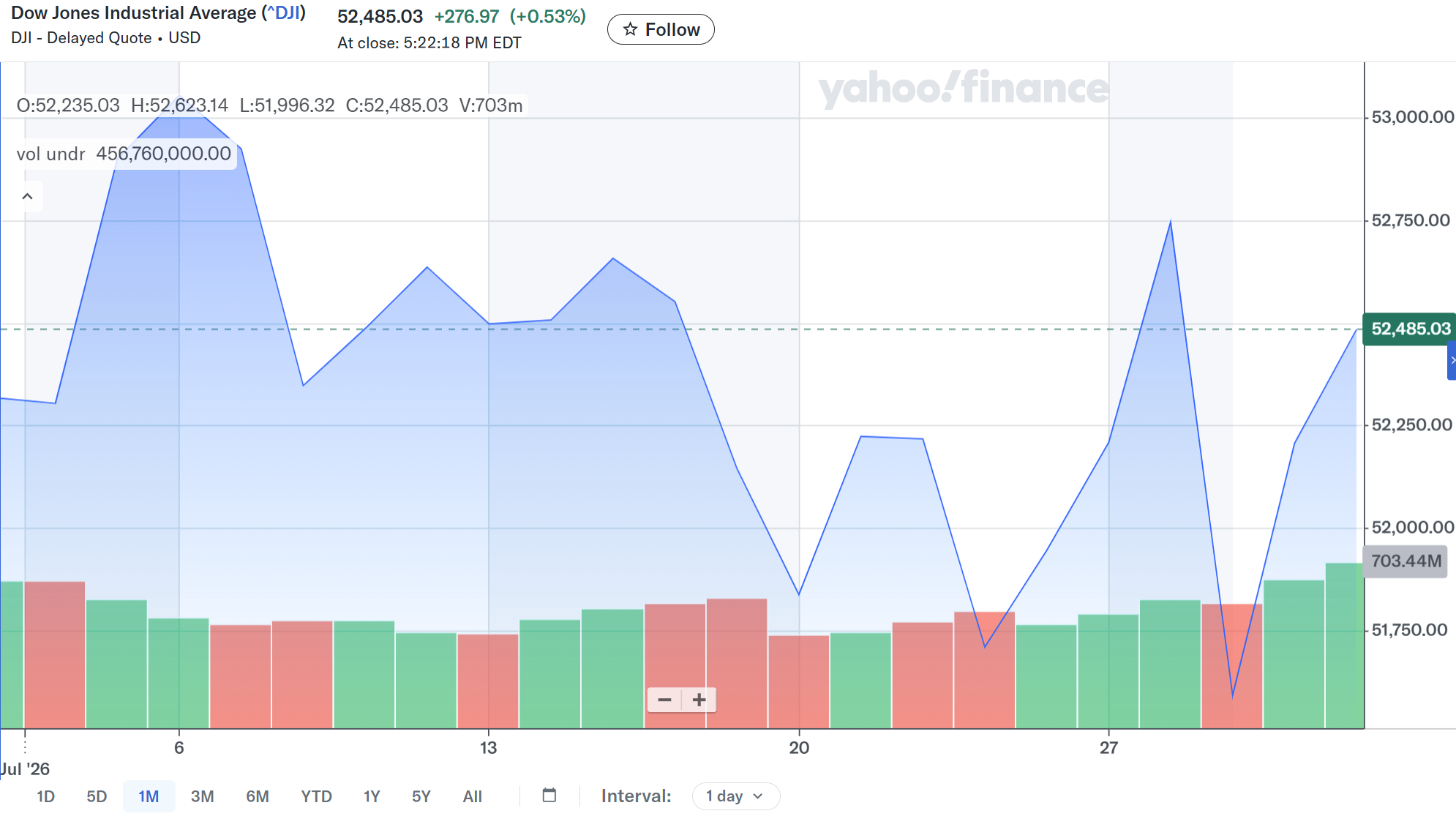
Task: Select the 5D time range
Action: coord(97,796)
